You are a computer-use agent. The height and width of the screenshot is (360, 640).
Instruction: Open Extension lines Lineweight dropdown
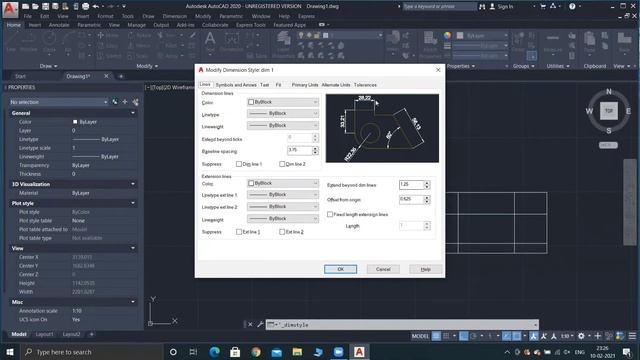[283, 219]
